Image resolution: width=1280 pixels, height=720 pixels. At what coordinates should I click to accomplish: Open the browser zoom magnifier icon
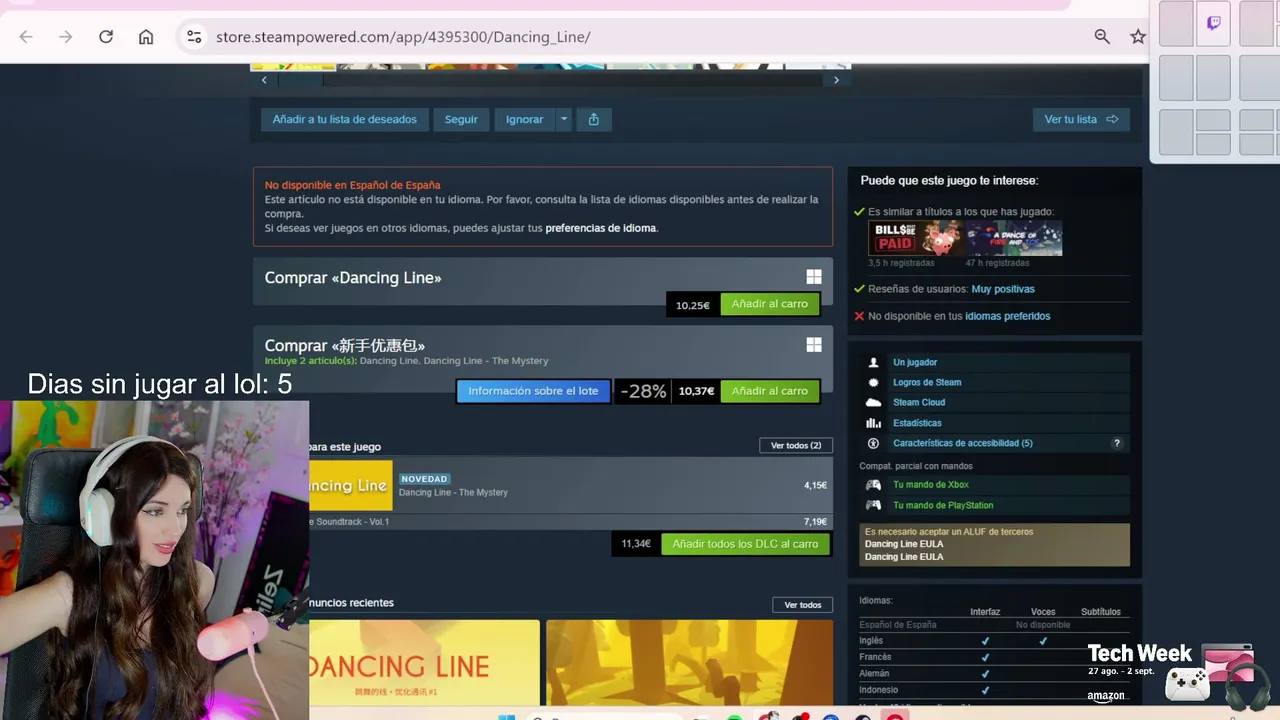1102,37
